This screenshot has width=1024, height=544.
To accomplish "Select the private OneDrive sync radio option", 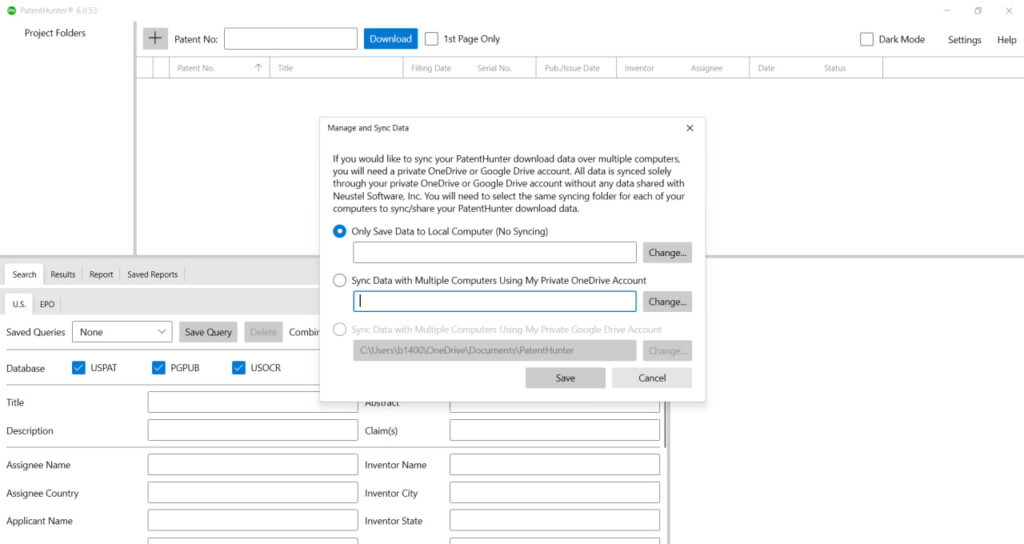I will (340, 280).
